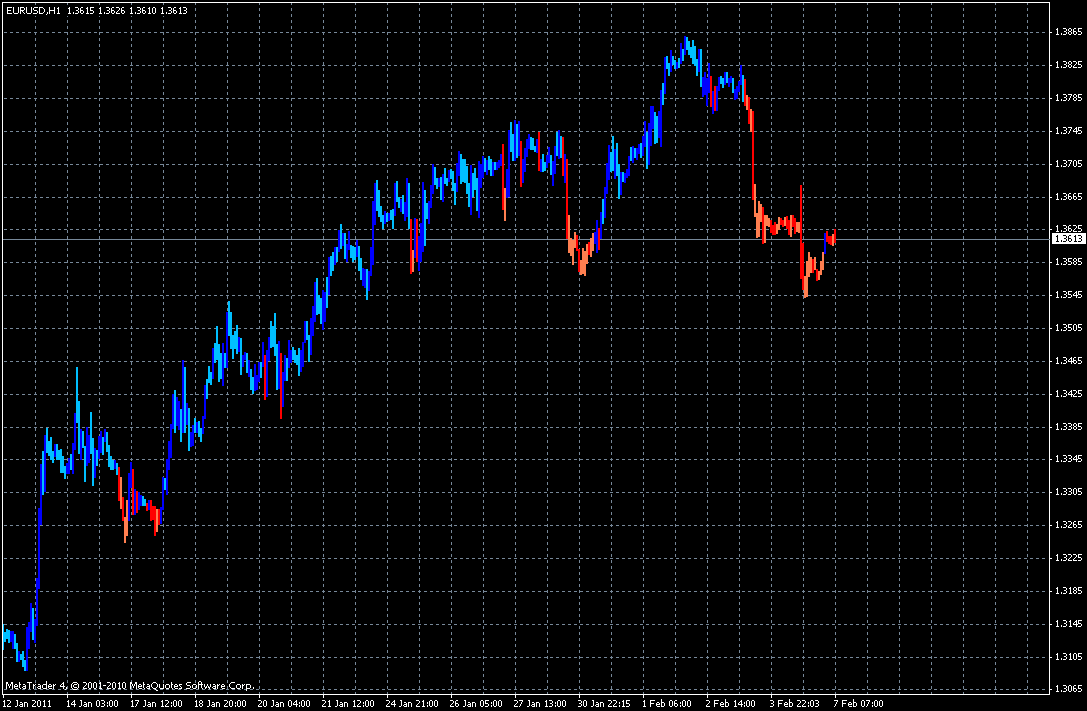Screen dimensions: 1087x711
Task: Select the 21 Jan 12:00 time marker
Action: [x=348, y=703]
